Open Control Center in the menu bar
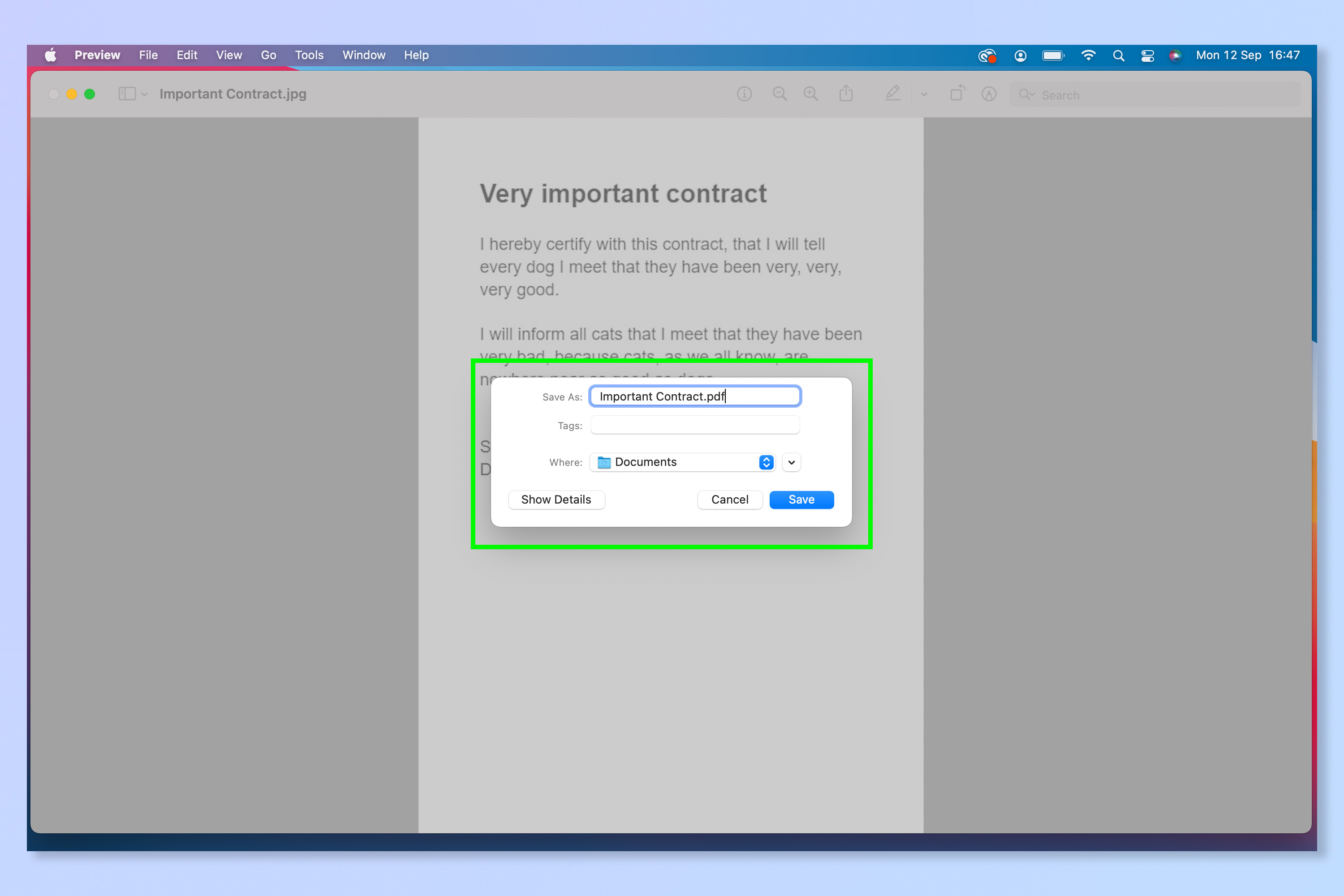This screenshot has width=1344, height=896. (x=1147, y=56)
